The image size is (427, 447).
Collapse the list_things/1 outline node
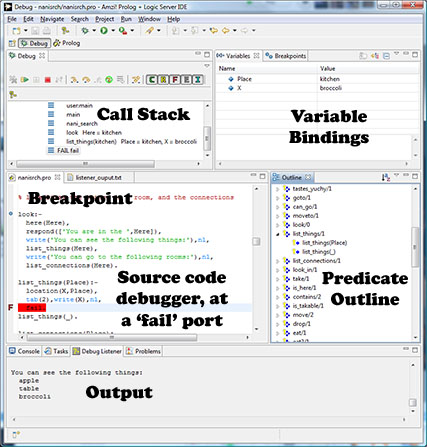[x=278, y=234]
